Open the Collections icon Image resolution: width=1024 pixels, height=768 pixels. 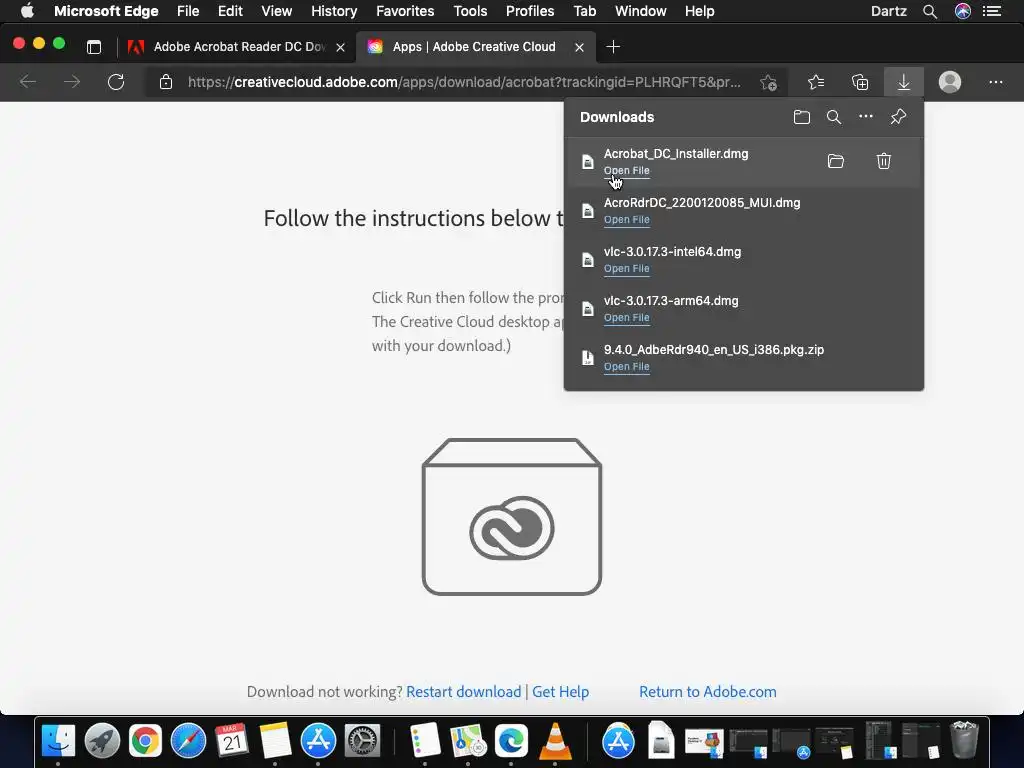point(860,82)
